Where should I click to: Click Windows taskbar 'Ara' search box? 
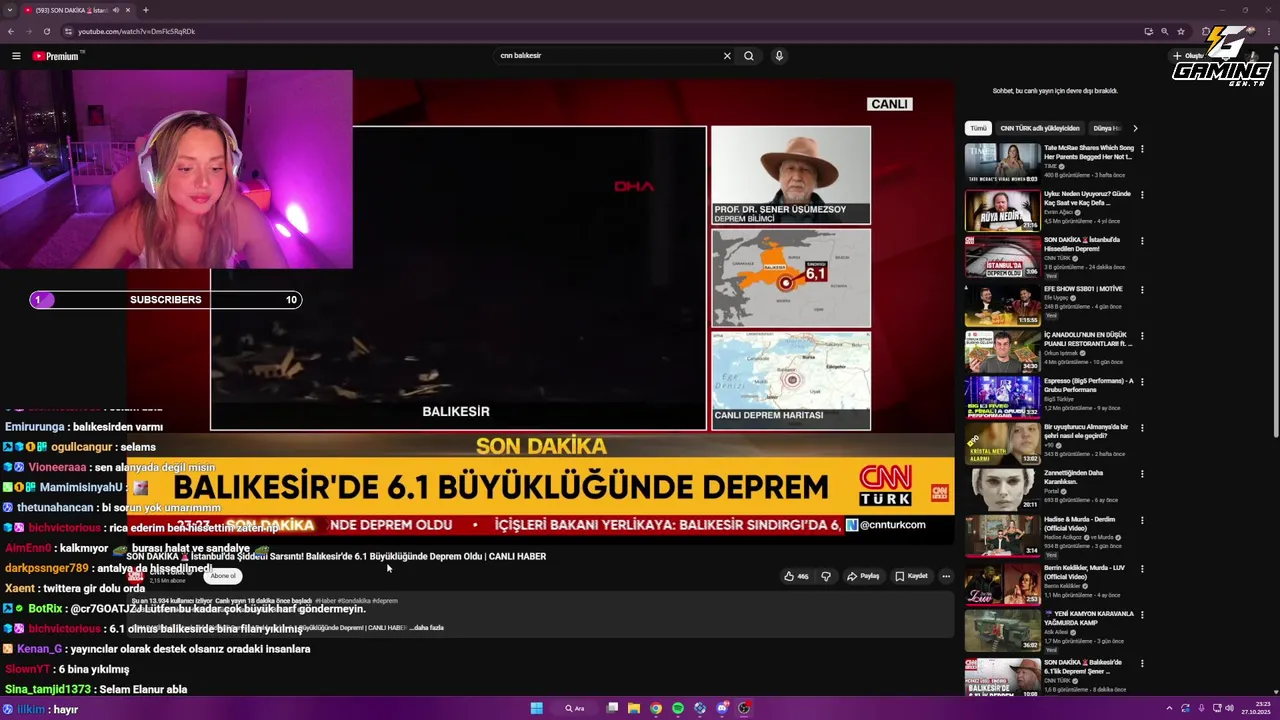point(575,708)
